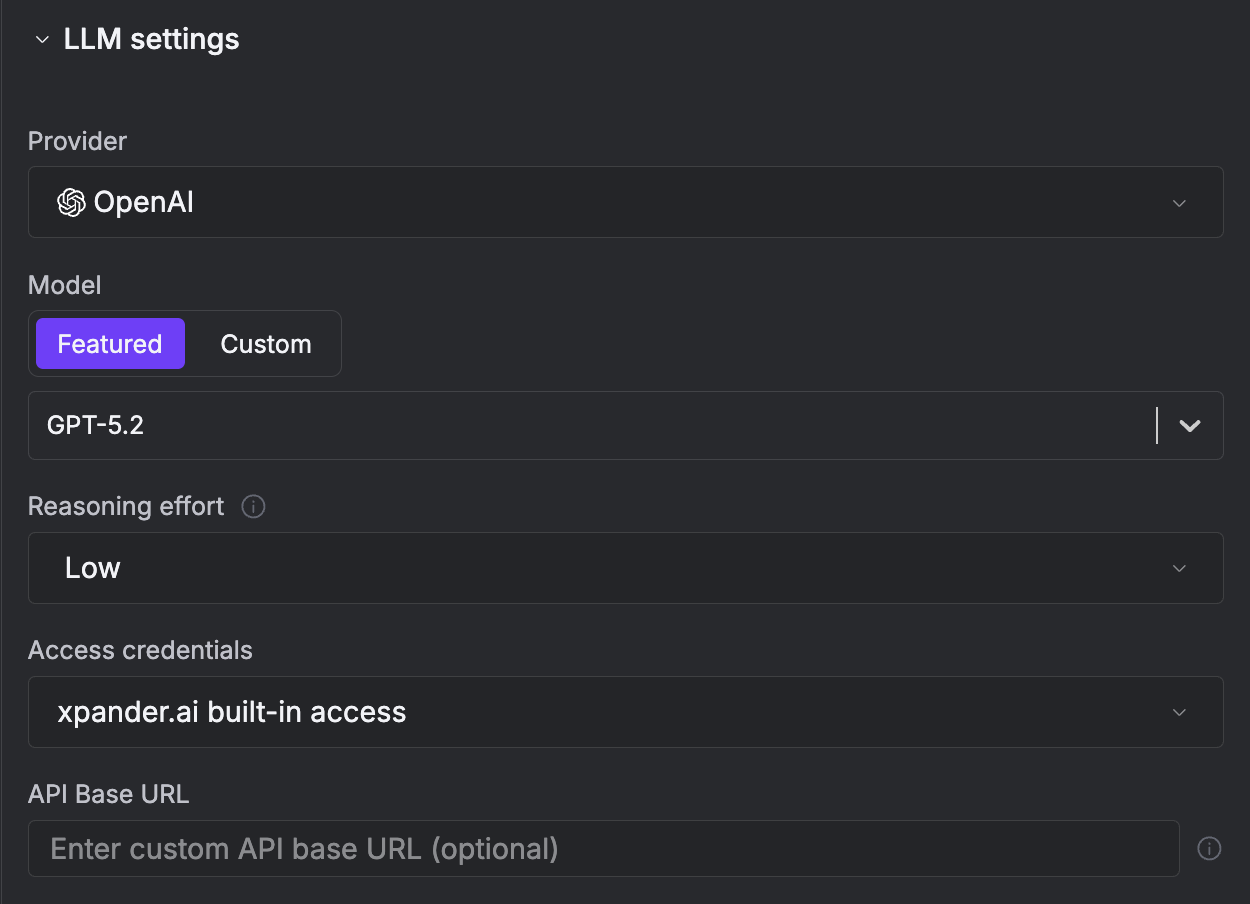Click the info icon beside Reasoning effort

tap(253, 507)
